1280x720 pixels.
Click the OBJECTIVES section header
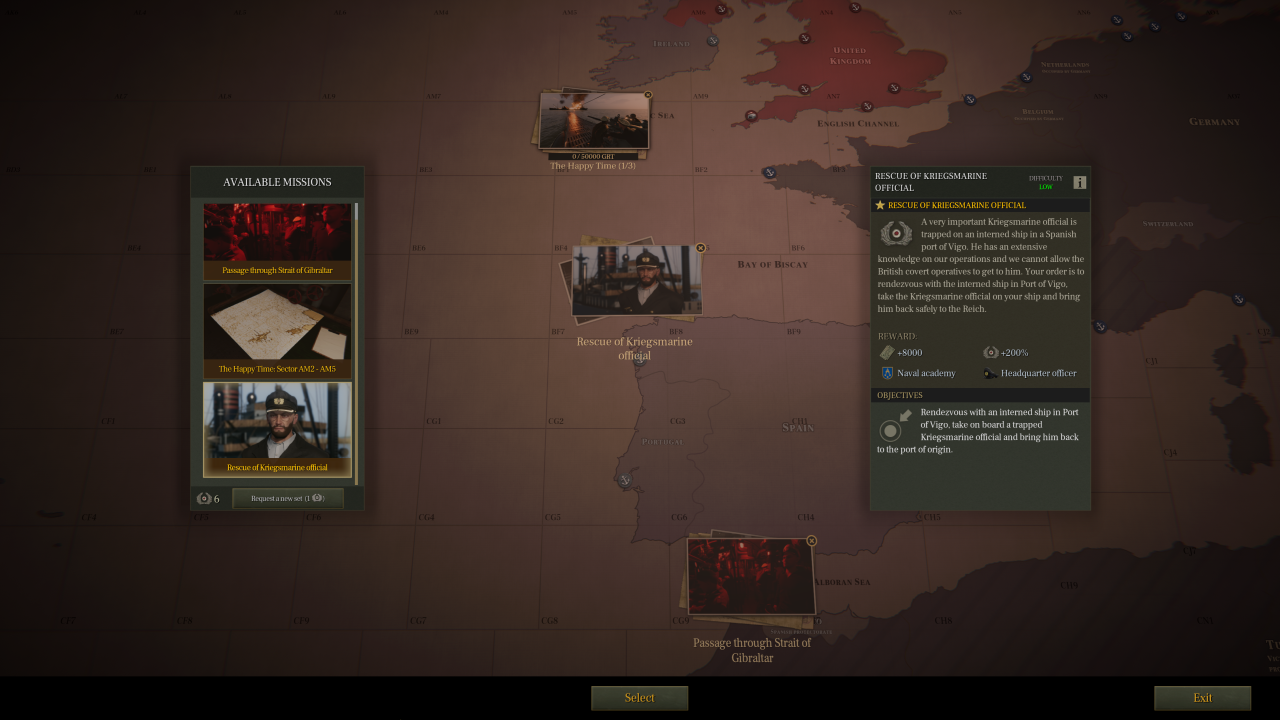click(980, 395)
